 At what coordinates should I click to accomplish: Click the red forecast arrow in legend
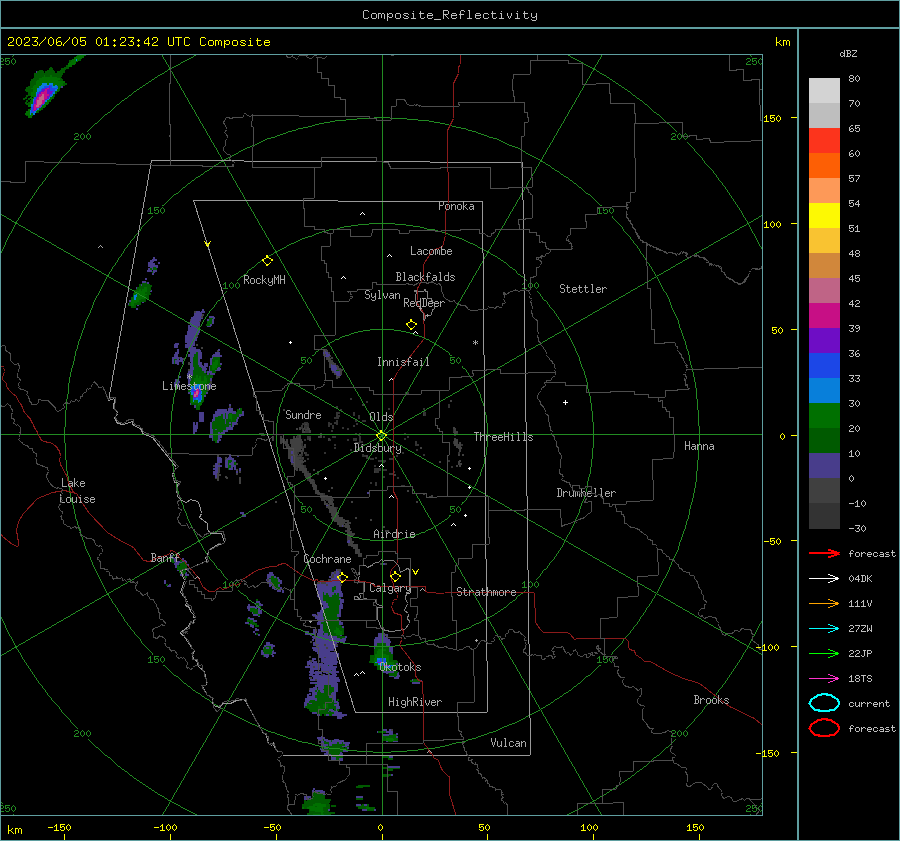coord(824,553)
